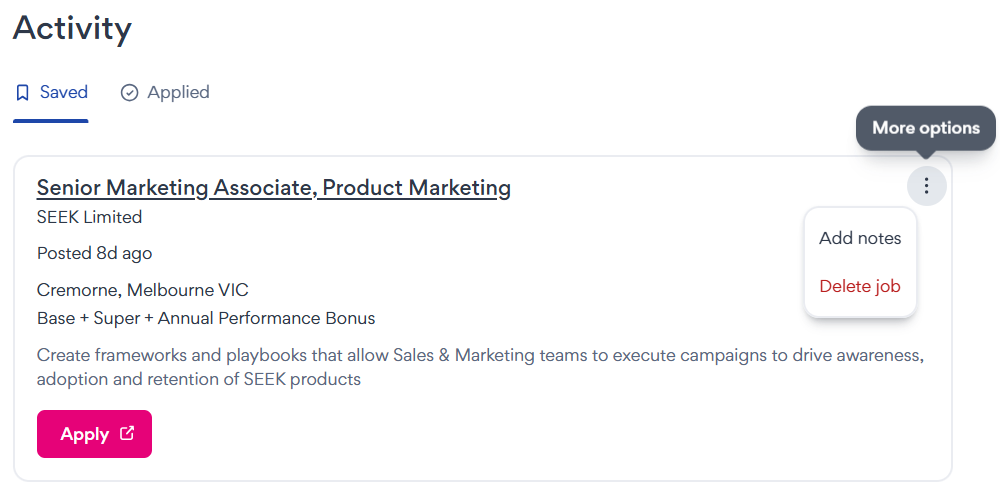Select Delete job from the options menu

[860, 286]
